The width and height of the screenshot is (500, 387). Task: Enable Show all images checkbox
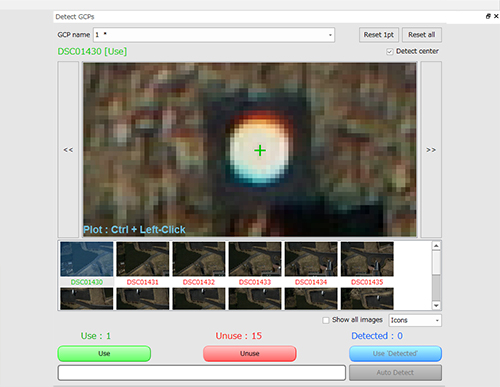point(326,320)
